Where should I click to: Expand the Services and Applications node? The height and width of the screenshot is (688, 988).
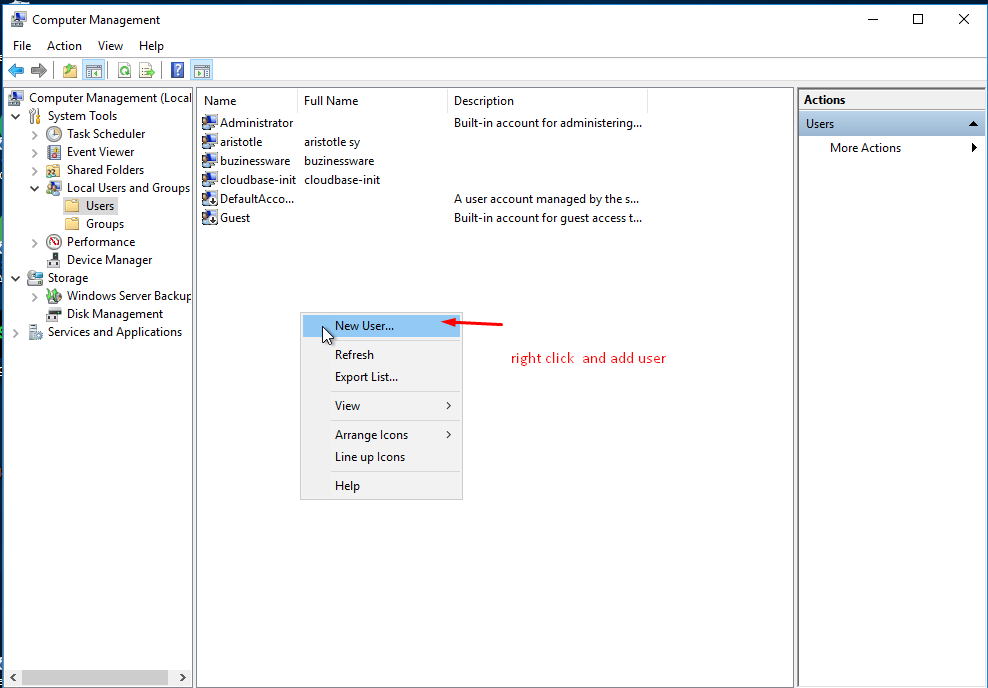[x=14, y=331]
